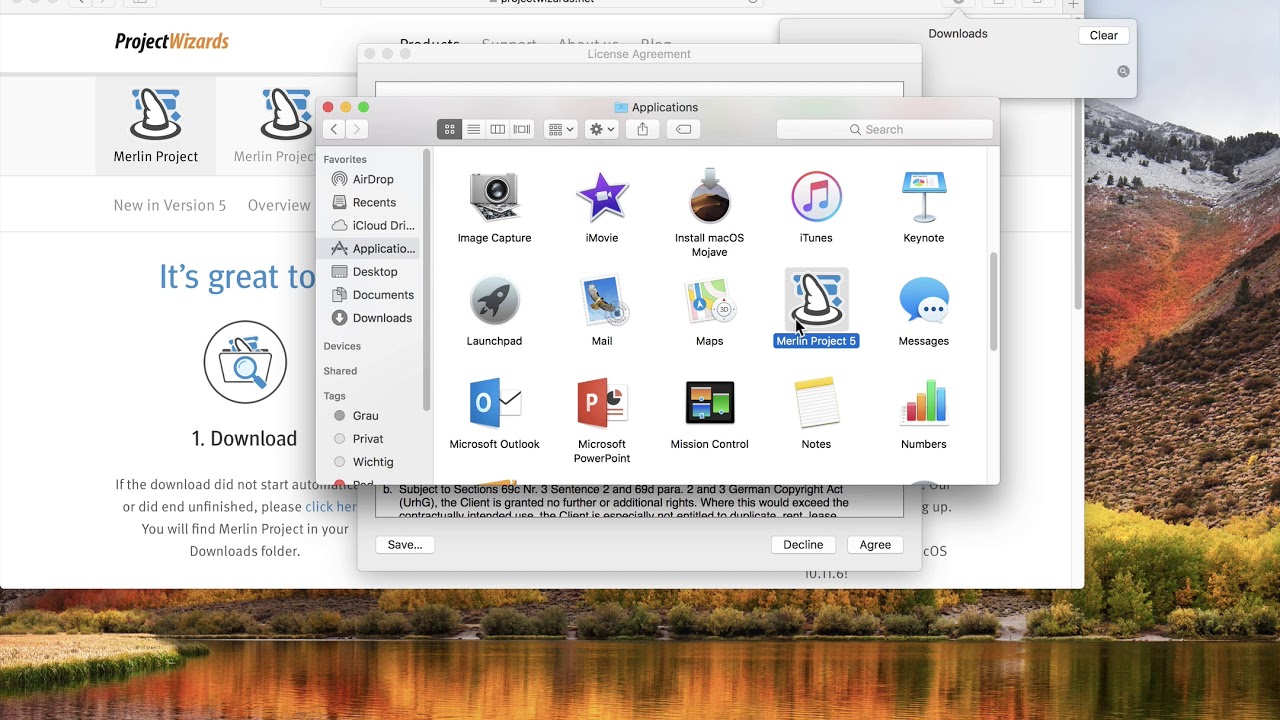Image resolution: width=1280 pixels, height=720 pixels.
Task: Select Applications in Finder sidebar
Action: click(372, 248)
